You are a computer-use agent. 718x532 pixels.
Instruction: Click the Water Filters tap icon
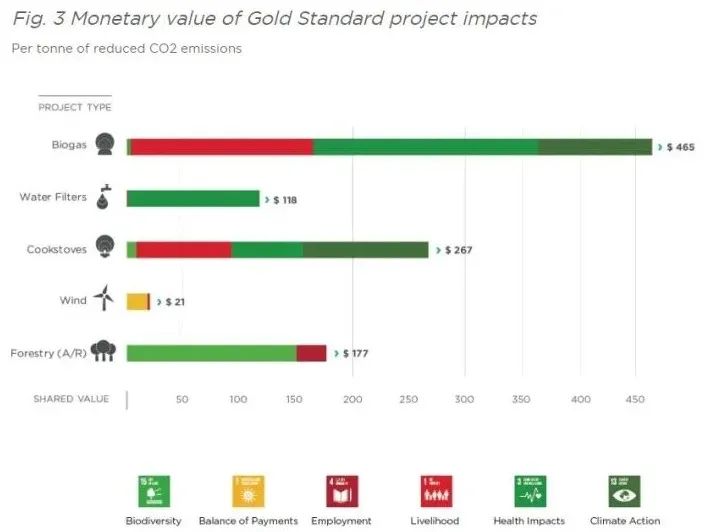104,197
